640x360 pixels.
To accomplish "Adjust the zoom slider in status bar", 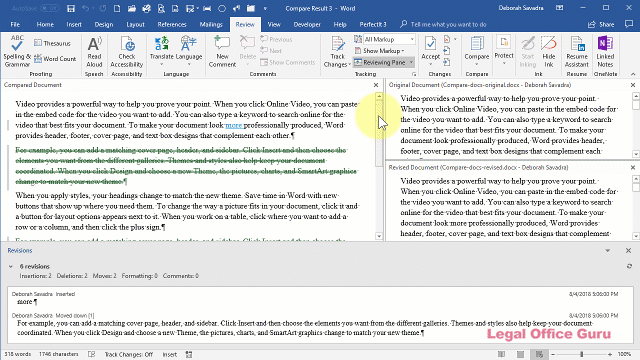I will (581, 354).
